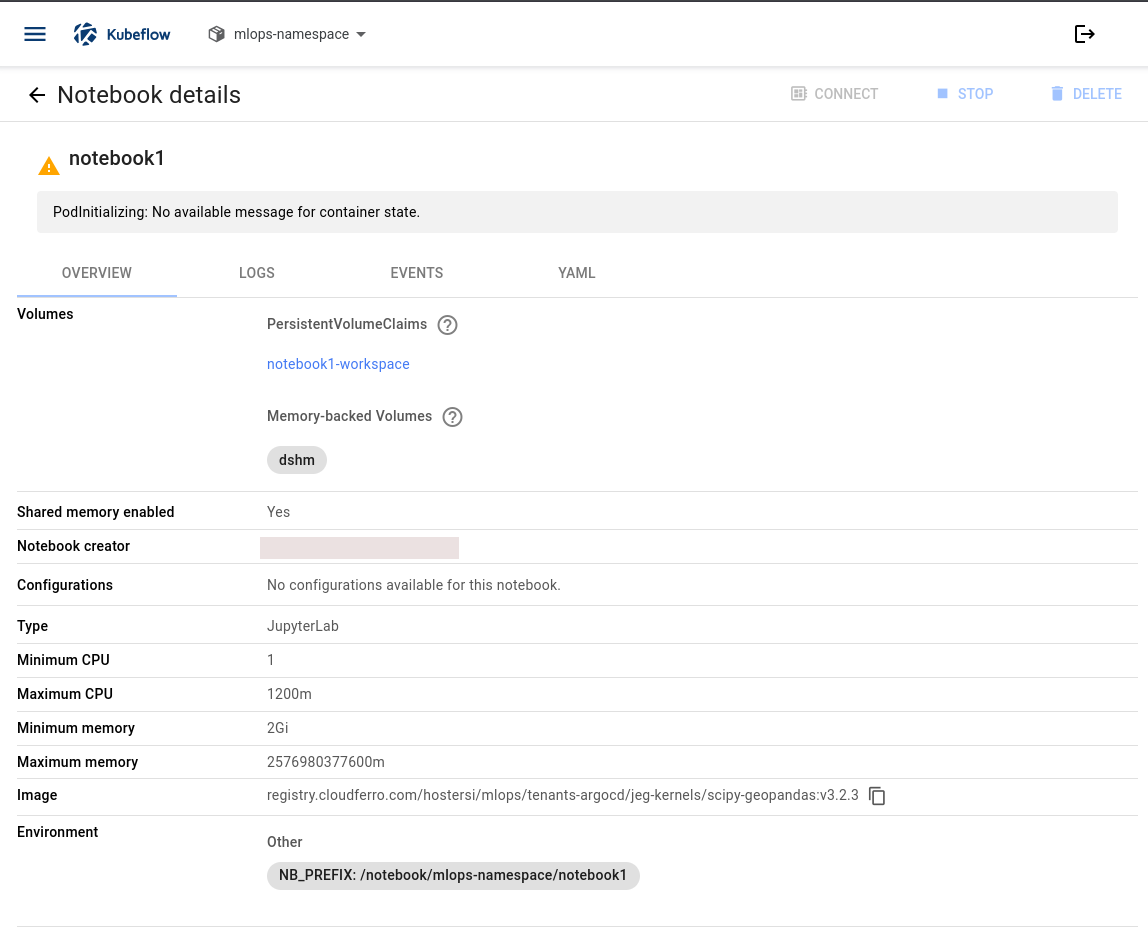The height and width of the screenshot is (941, 1148).
Task: Click the '2Gi' Minimum memory value
Action: point(277,728)
